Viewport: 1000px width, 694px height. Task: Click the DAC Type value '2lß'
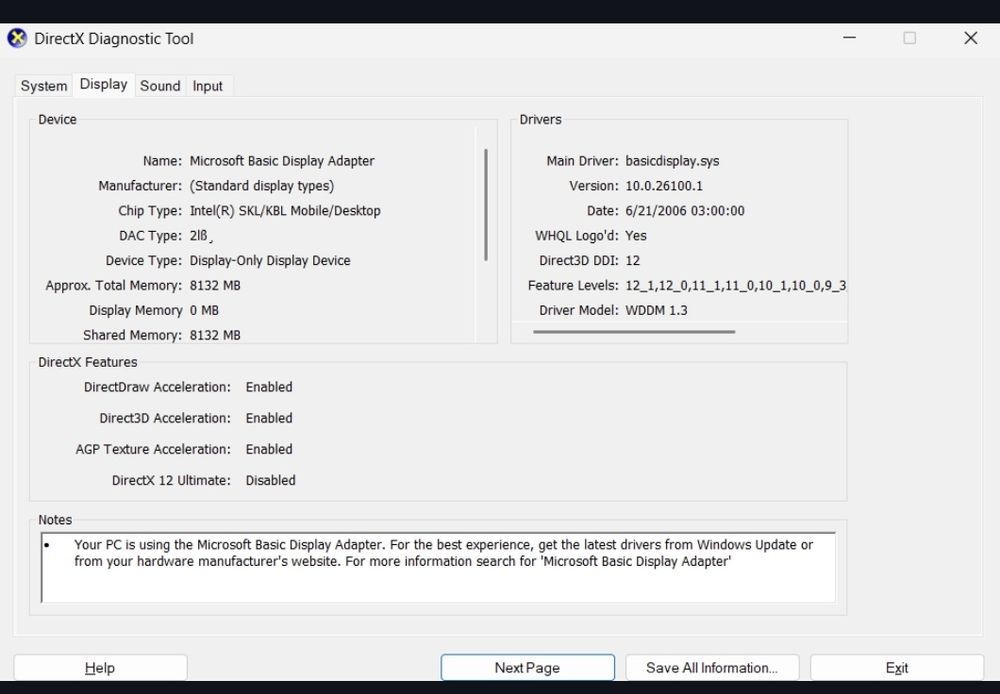[201, 235]
